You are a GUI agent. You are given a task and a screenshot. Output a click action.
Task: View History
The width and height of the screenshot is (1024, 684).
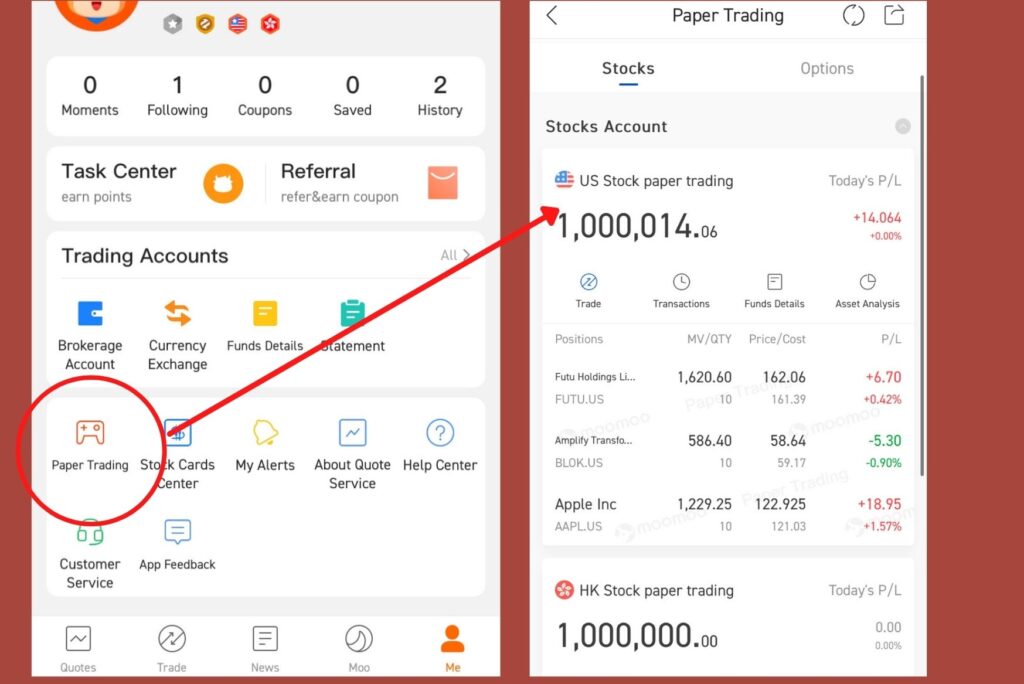tap(440, 95)
